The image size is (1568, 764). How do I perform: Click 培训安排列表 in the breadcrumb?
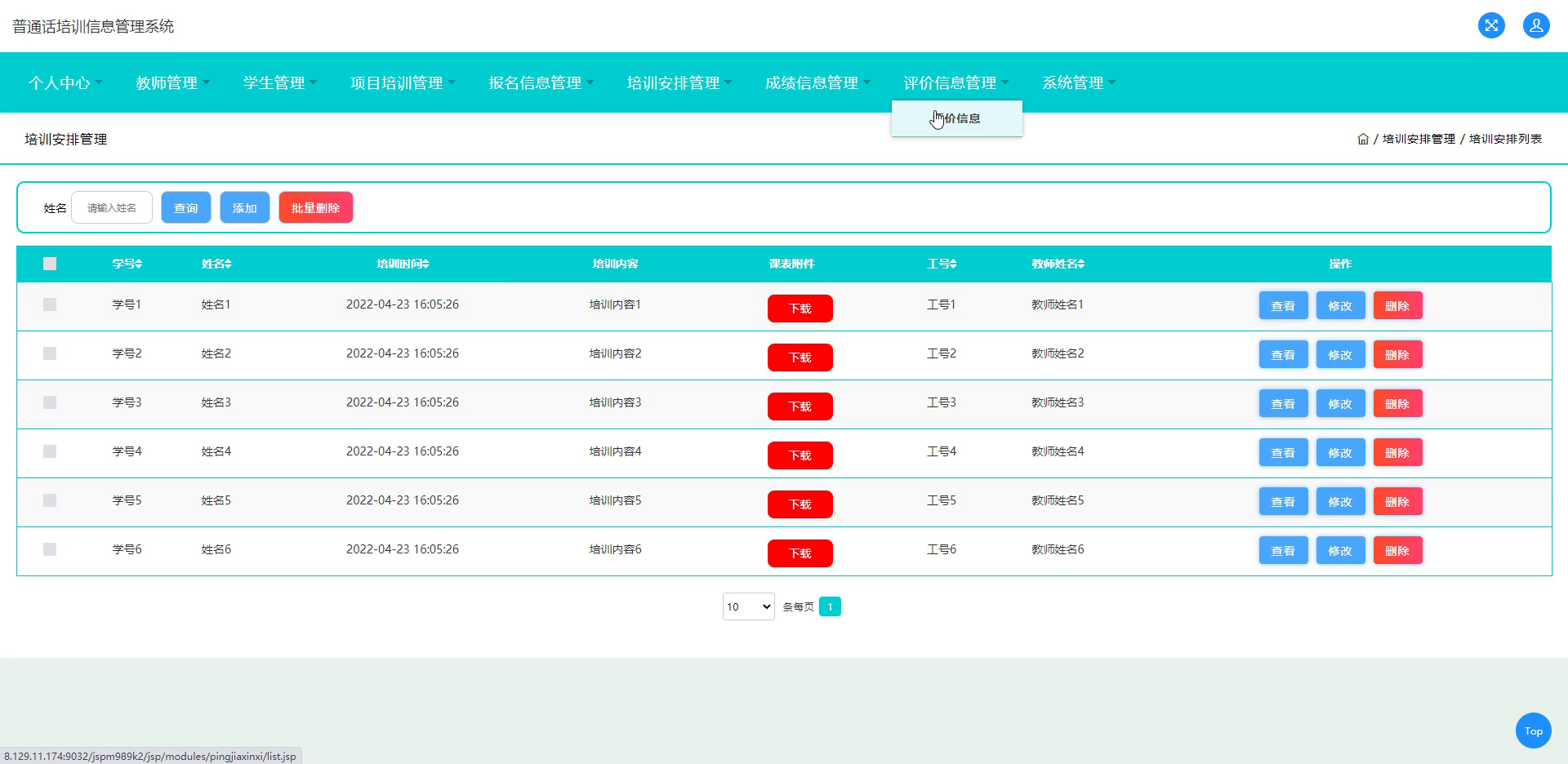[1505, 139]
